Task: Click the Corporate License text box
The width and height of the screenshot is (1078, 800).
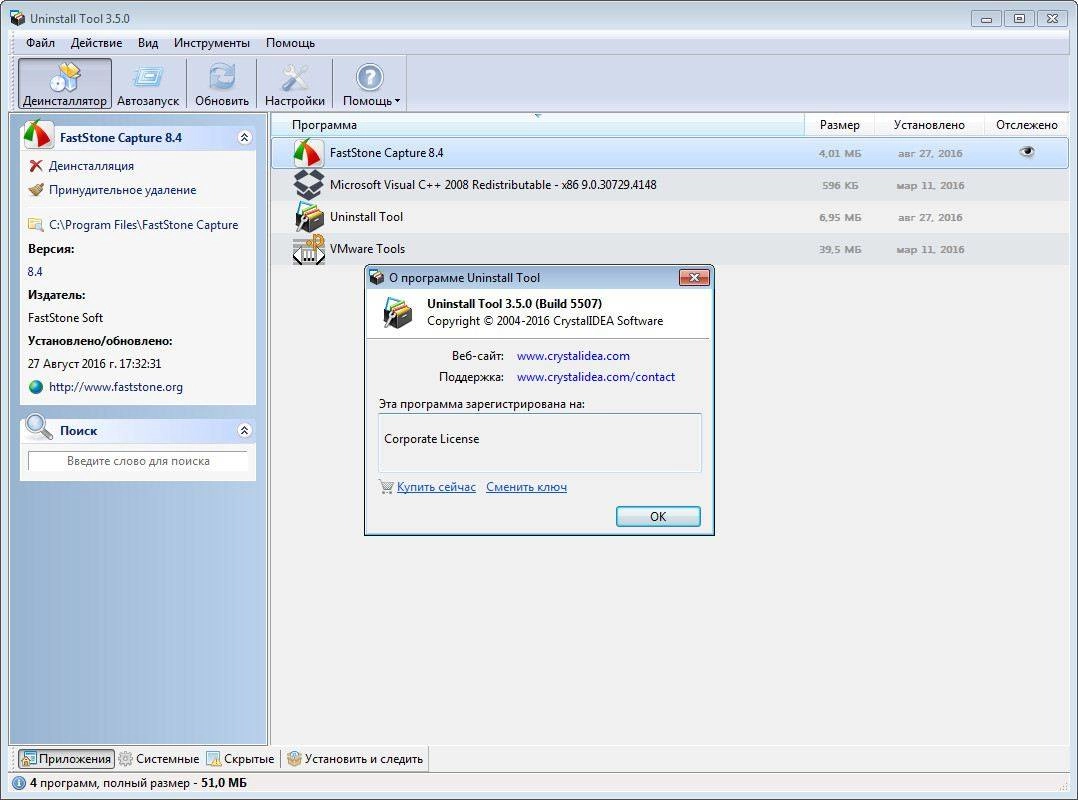Action: 540,443
